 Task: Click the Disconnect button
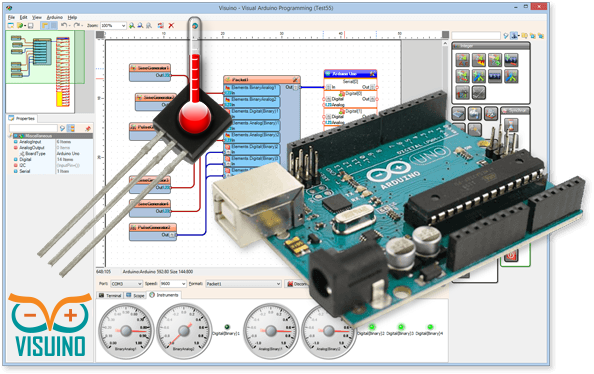tap(297, 283)
